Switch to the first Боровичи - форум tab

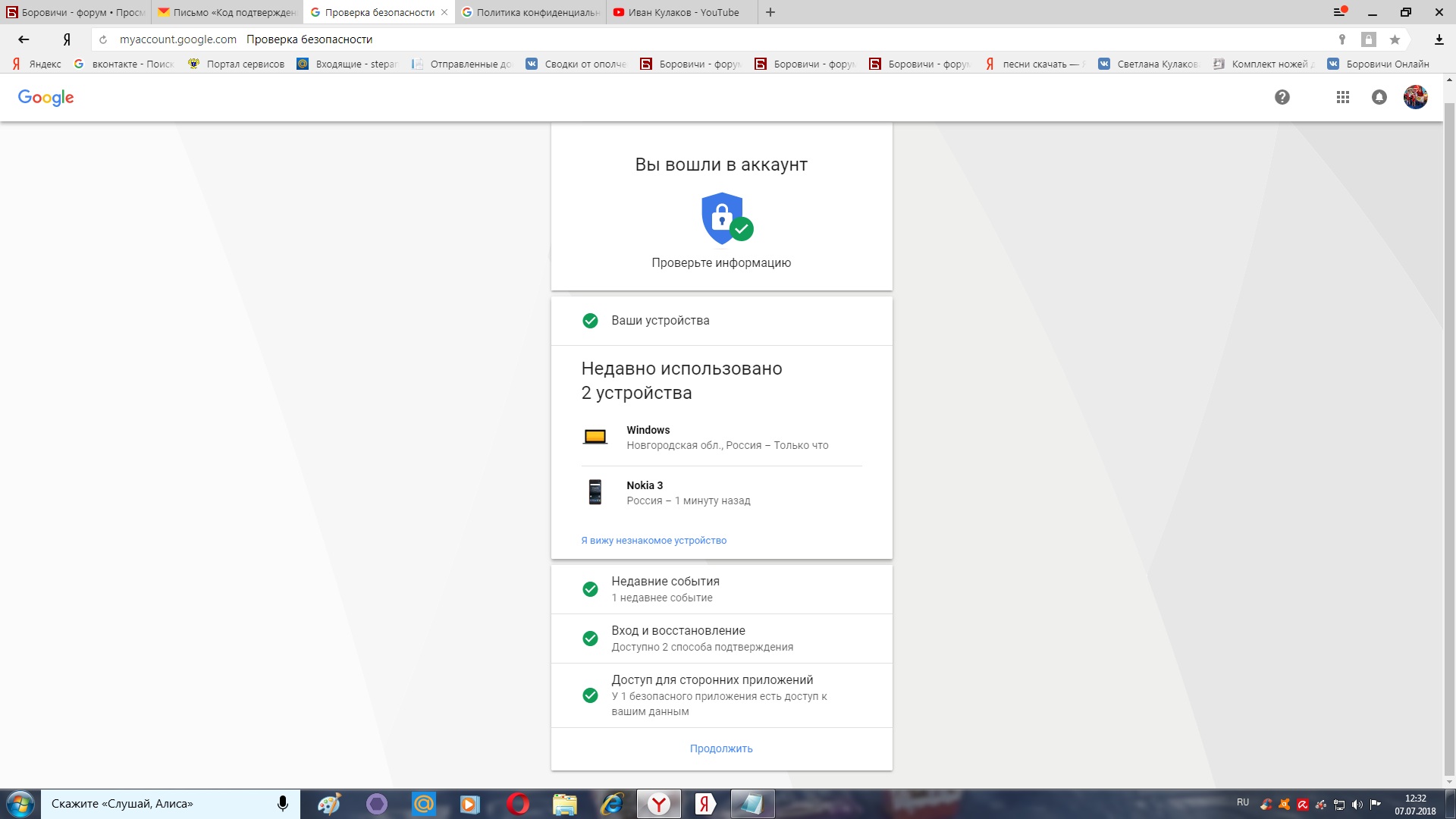(x=76, y=12)
